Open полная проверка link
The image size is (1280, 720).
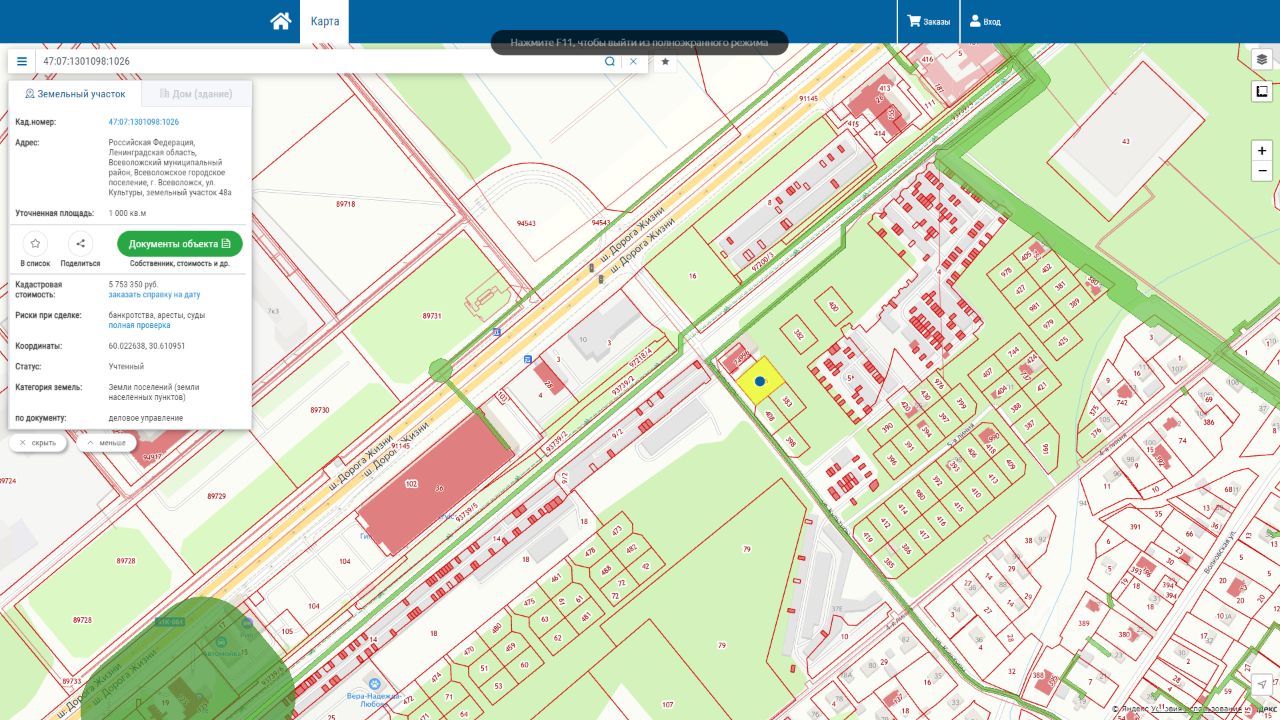coord(139,325)
